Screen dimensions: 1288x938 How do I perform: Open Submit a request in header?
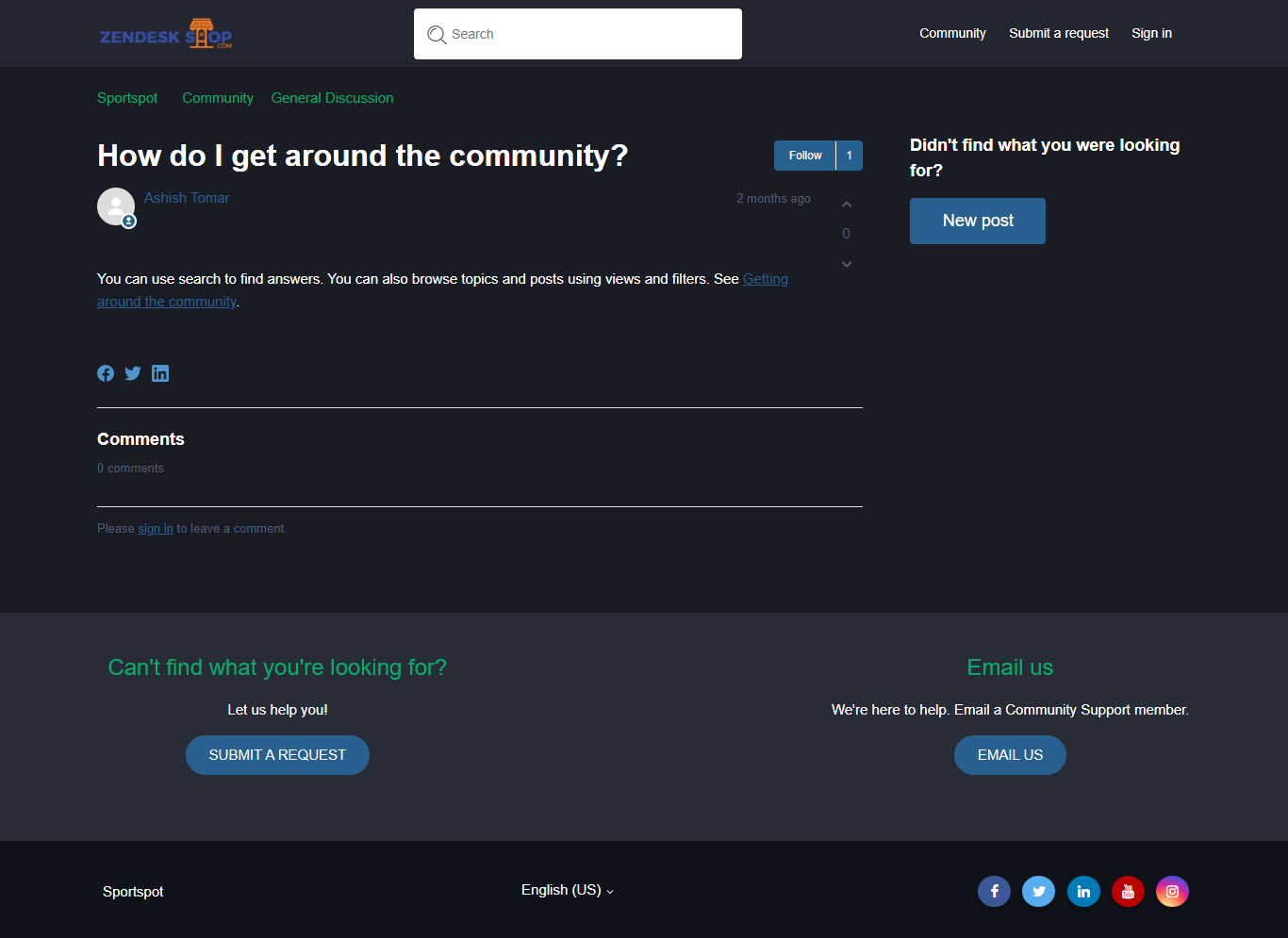[x=1059, y=33]
